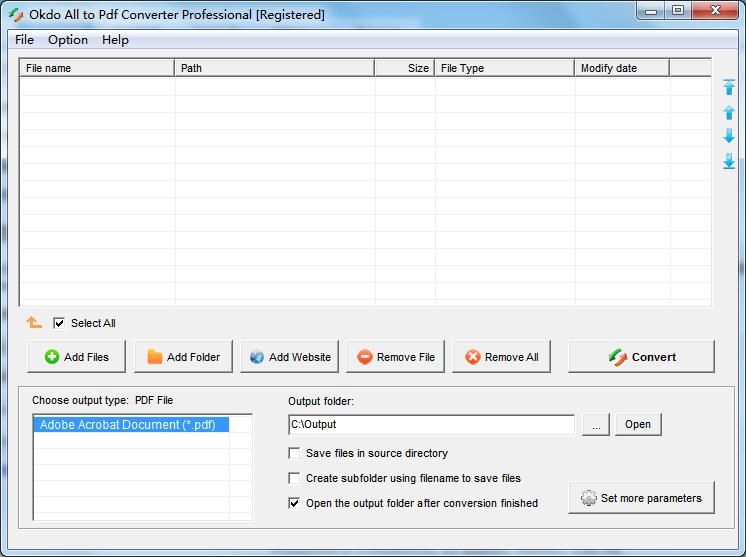The width and height of the screenshot is (746, 557).
Task: Click the move-to-bottom arrow icon
Action: click(x=729, y=161)
